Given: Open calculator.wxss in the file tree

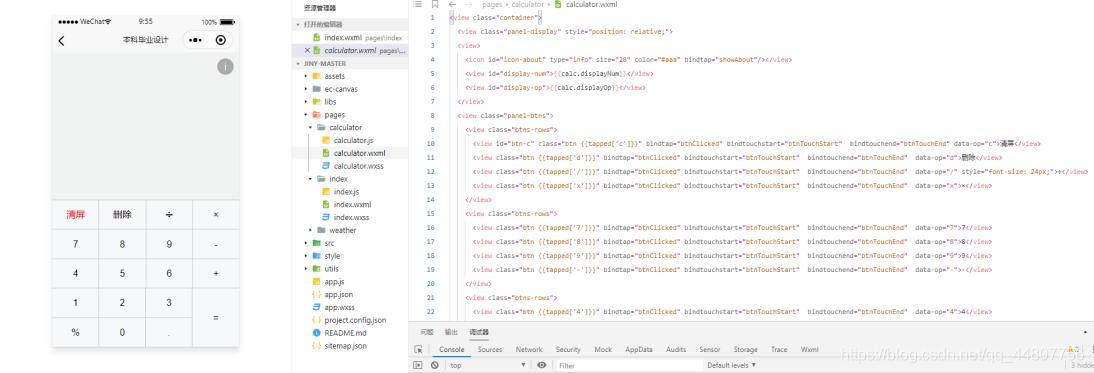Looking at the screenshot, I should coord(358,166).
